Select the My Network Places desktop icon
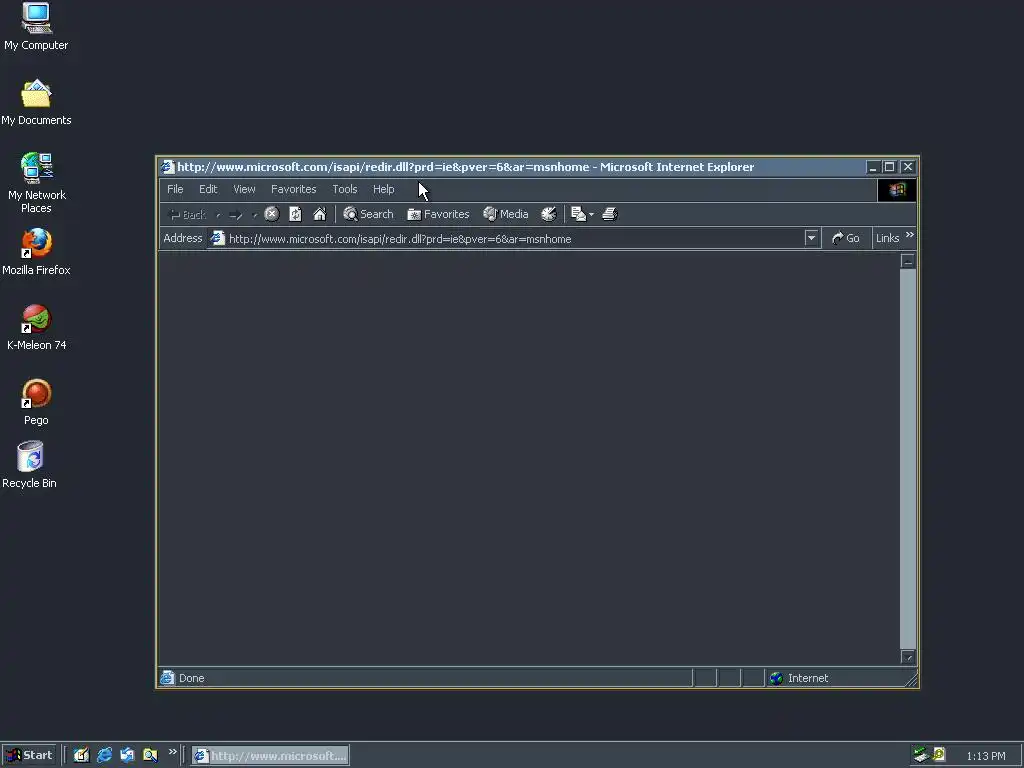The width and height of the screenshot is (1024, 768). click(x=36, y=184)
